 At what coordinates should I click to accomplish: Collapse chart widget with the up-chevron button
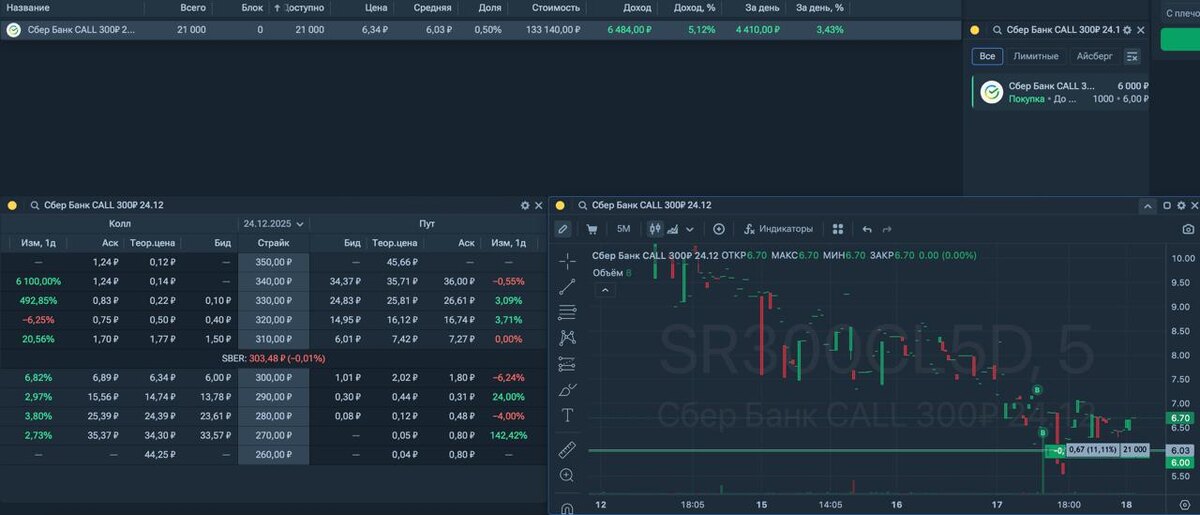point(1148,205)
